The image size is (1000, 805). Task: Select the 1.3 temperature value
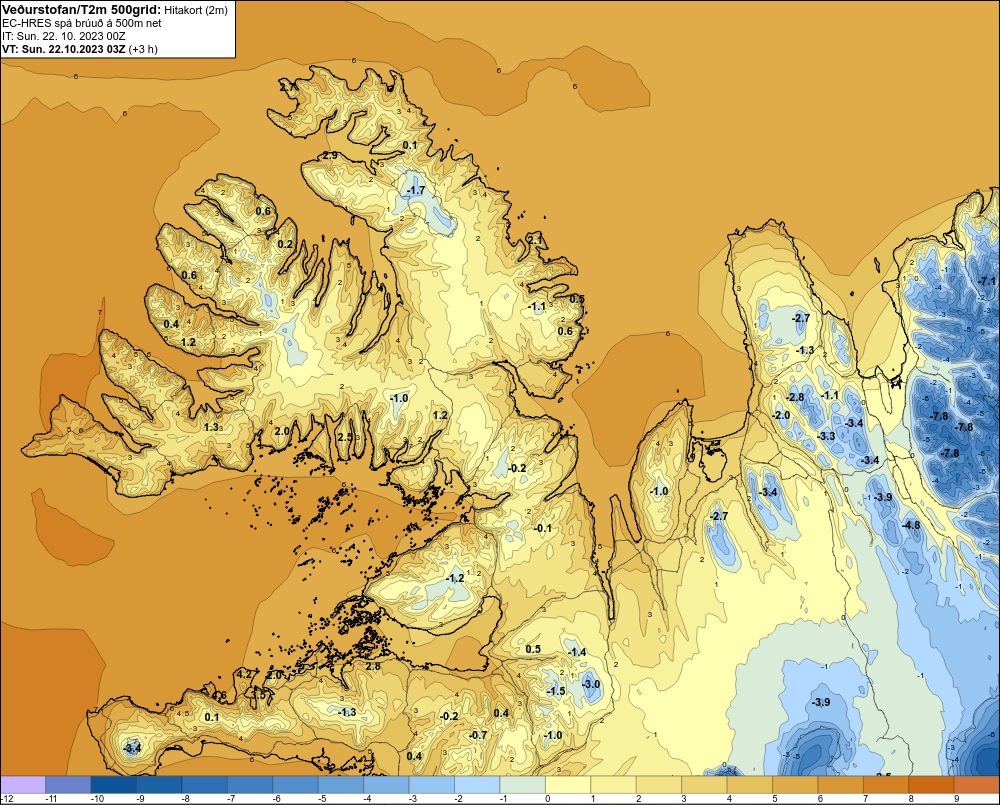[x=211, y=427]
